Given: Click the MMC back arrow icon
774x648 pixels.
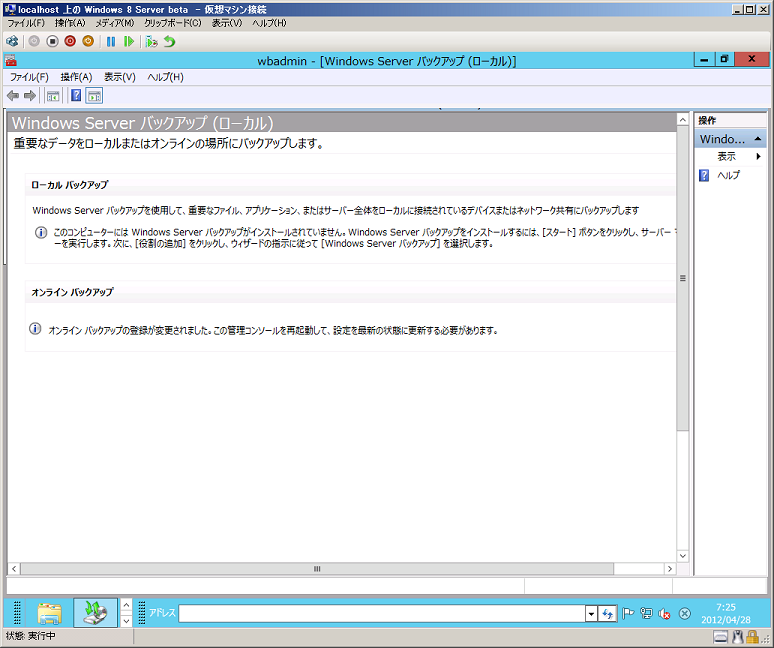Looking at the screenshot, I should click(x=13, y=96).
